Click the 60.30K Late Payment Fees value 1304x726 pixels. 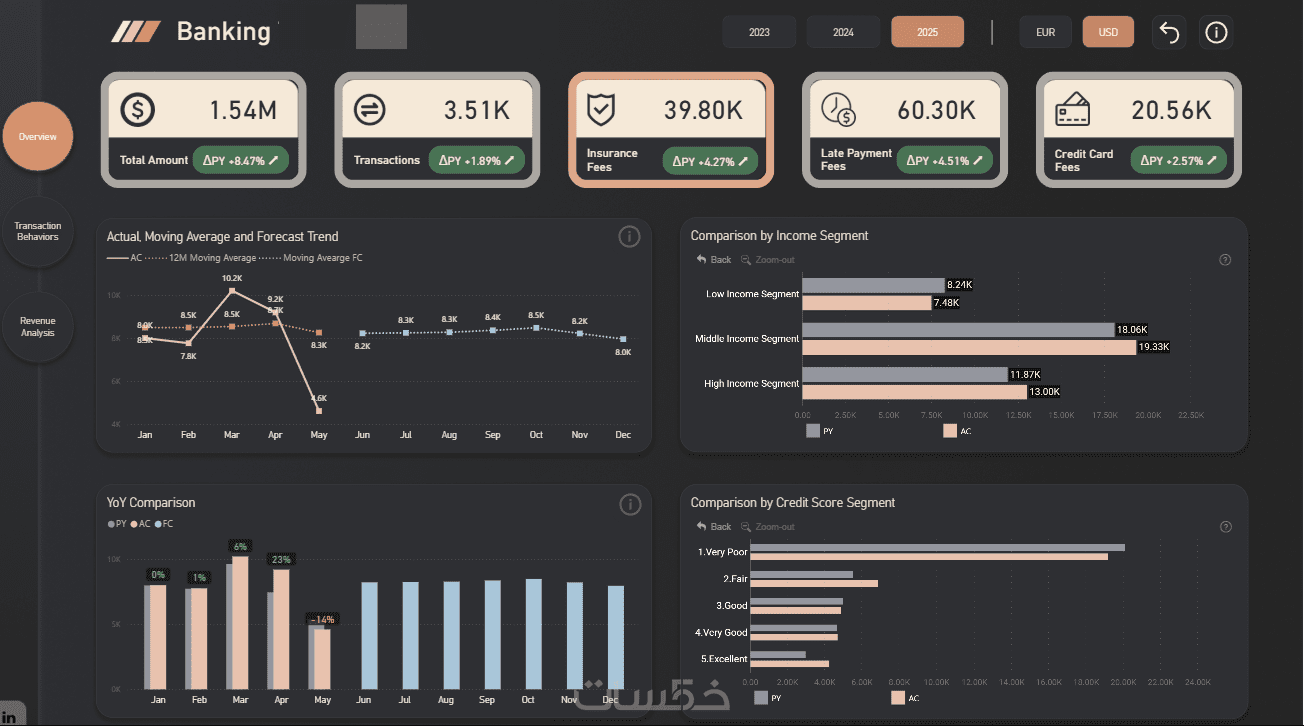[x=936, y=110]
